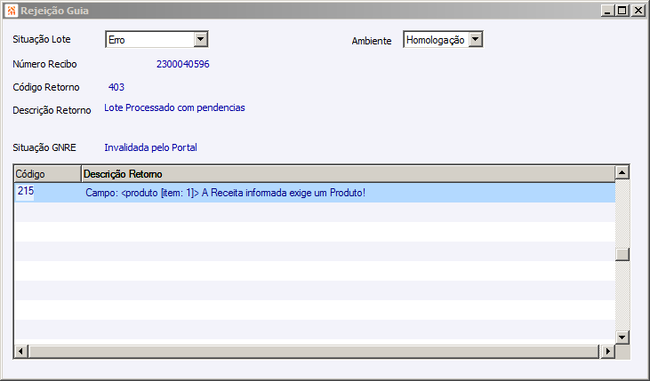
Task: Click the vertical scrollbar down arrow
Action: [x=622, y=337]
